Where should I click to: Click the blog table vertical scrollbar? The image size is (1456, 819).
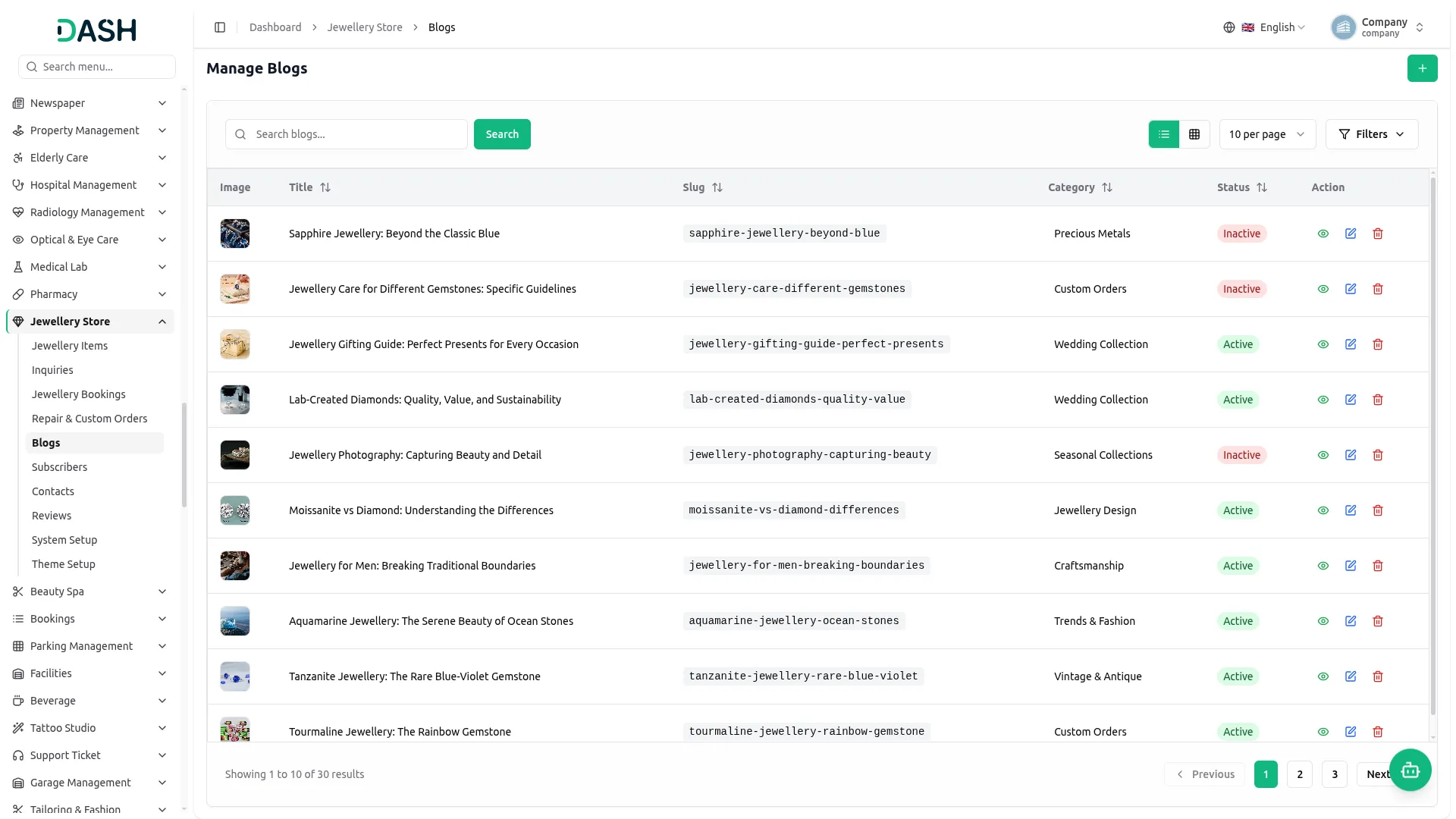1432,447
